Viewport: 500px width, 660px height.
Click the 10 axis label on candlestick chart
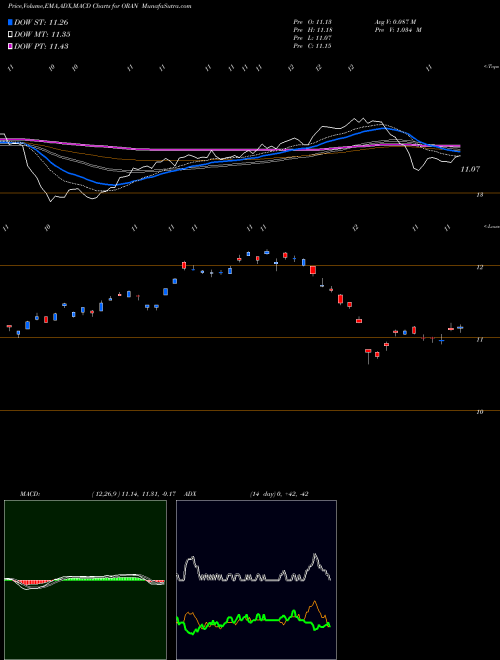pos(480,412)
